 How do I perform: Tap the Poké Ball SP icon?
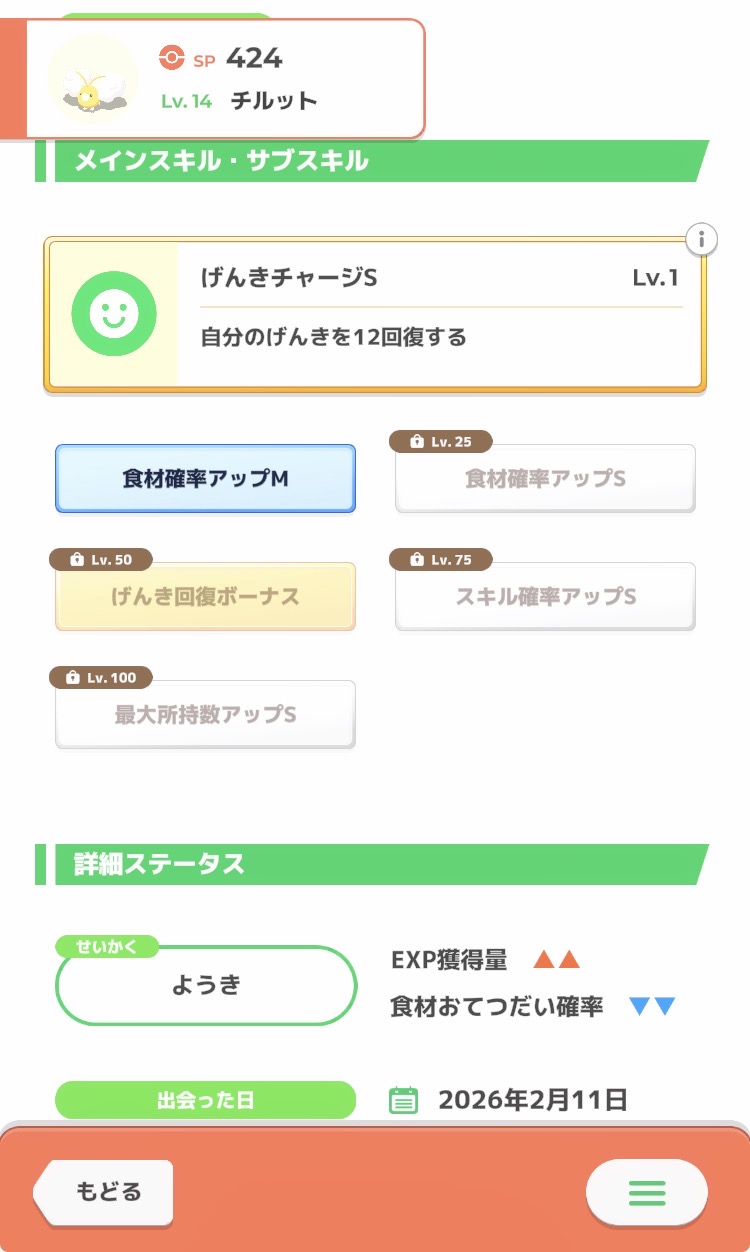pos(172,58)
